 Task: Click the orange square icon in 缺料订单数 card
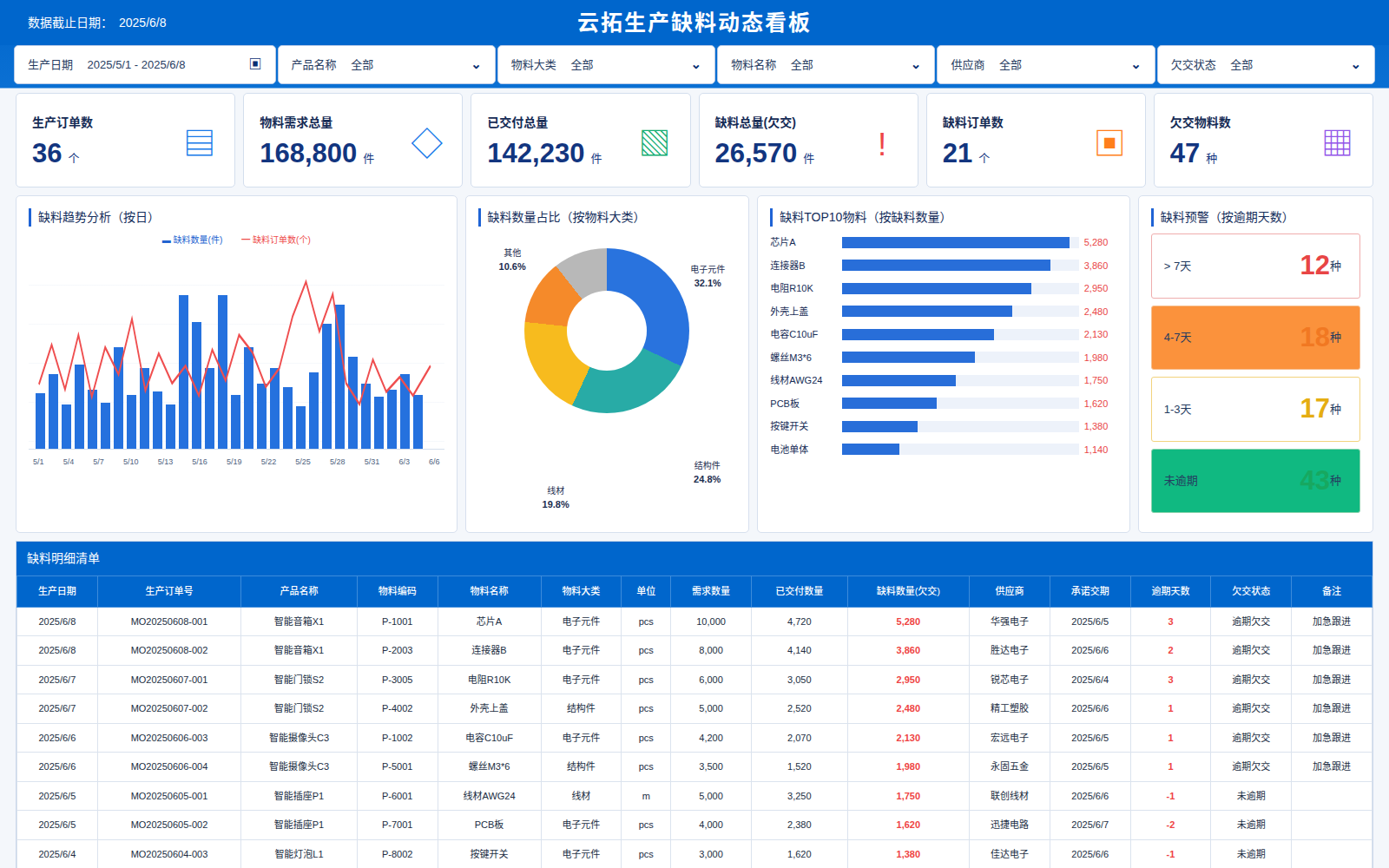click(x=1109, y=143)
